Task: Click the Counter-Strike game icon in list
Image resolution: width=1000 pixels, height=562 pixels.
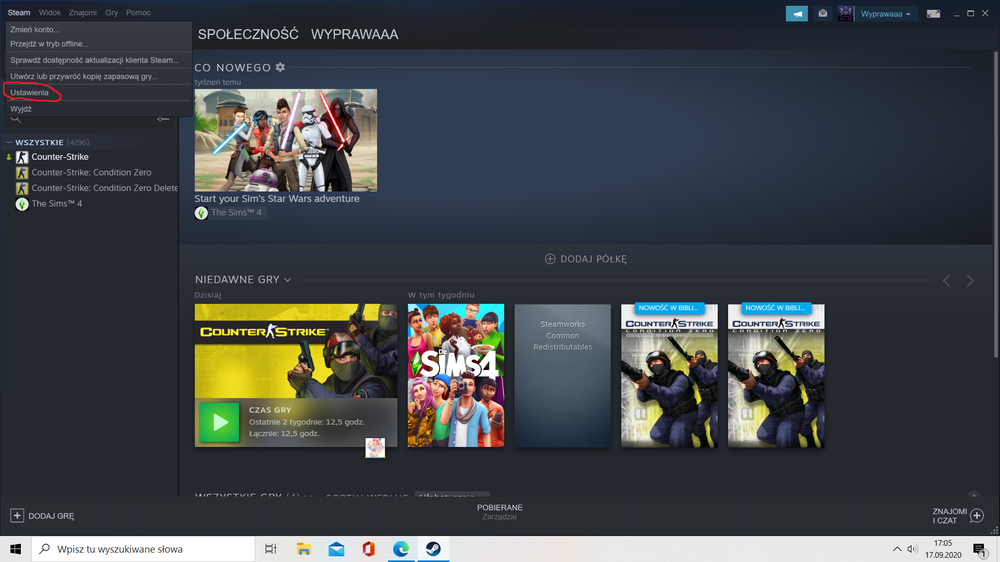Action: coord(22,157)
